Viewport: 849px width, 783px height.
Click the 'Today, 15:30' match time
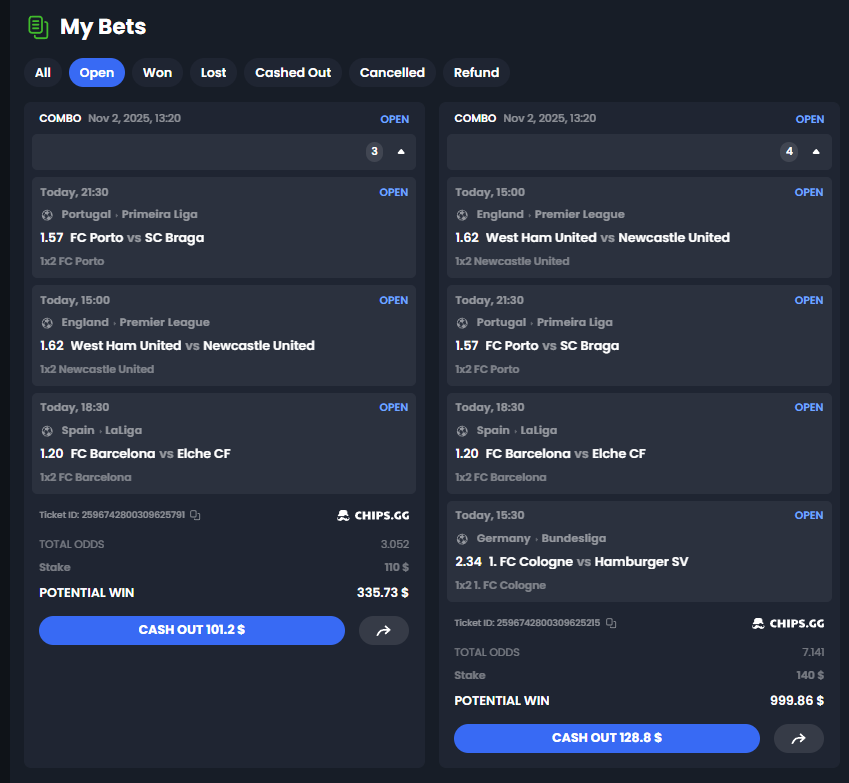pos(489,516)
